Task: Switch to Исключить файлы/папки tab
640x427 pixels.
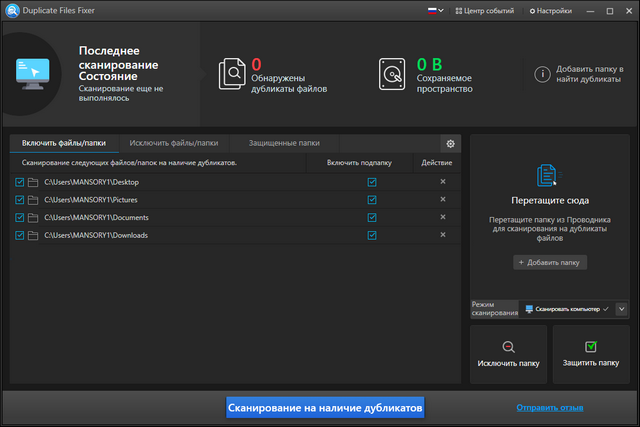Action: [x=174, y=144]
